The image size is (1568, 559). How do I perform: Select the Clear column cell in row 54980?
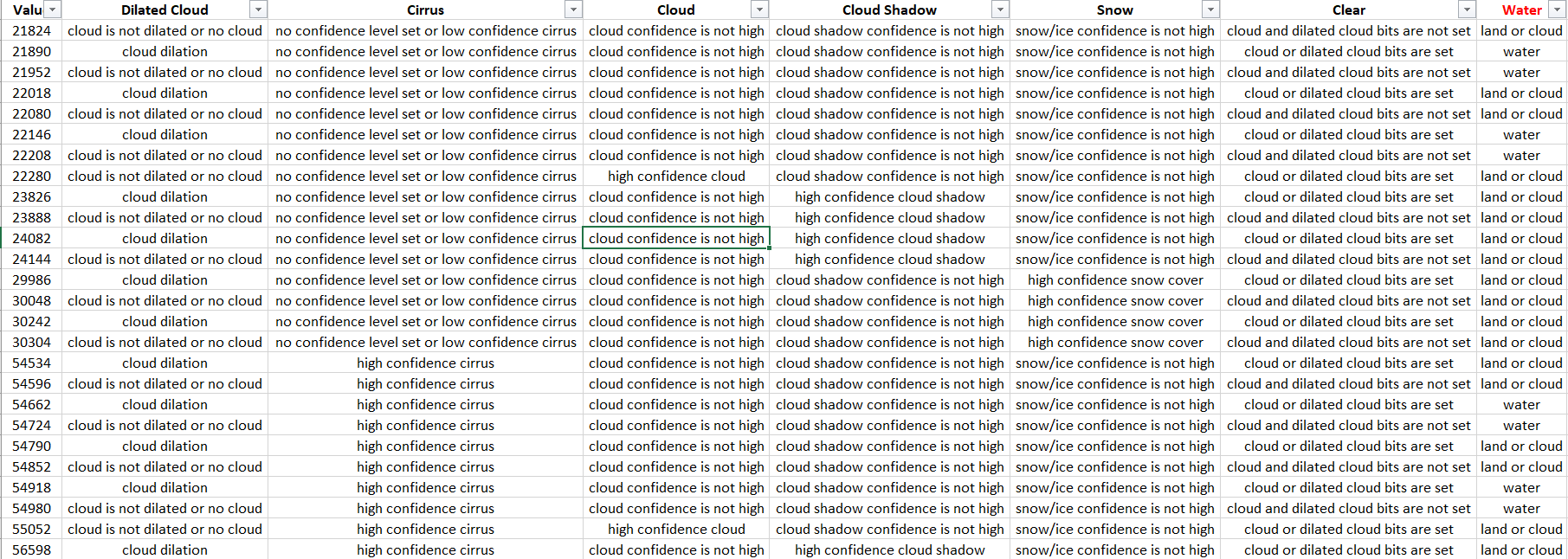click(1348, 509)
